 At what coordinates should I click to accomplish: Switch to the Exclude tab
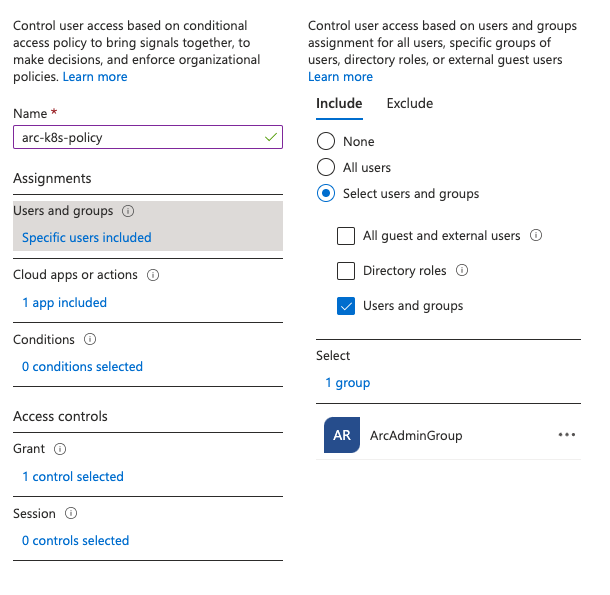409,103
